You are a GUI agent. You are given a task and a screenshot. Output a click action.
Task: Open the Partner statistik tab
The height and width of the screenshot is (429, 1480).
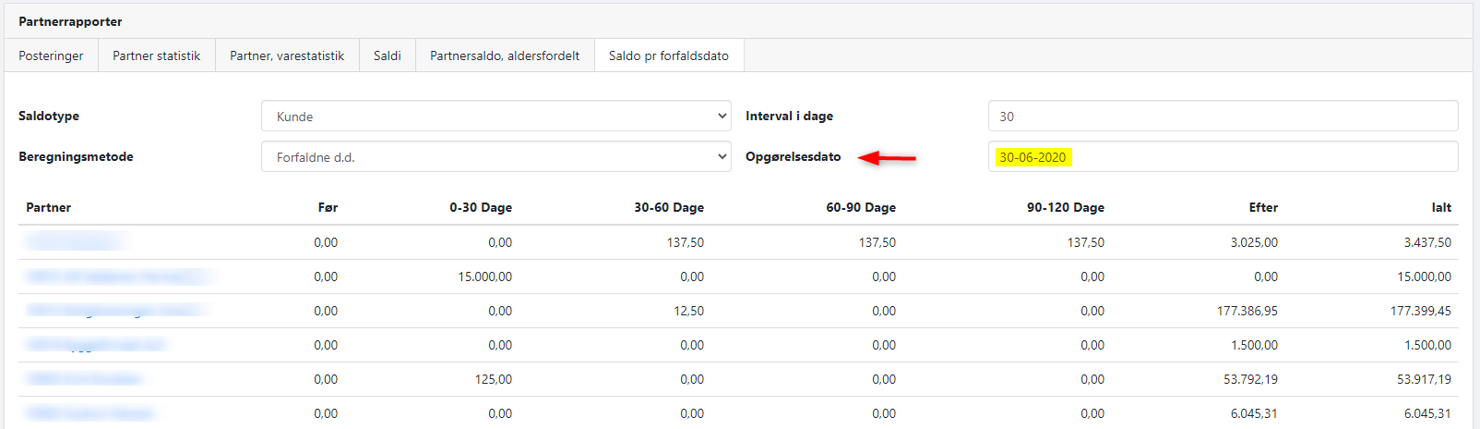[156, 56]
